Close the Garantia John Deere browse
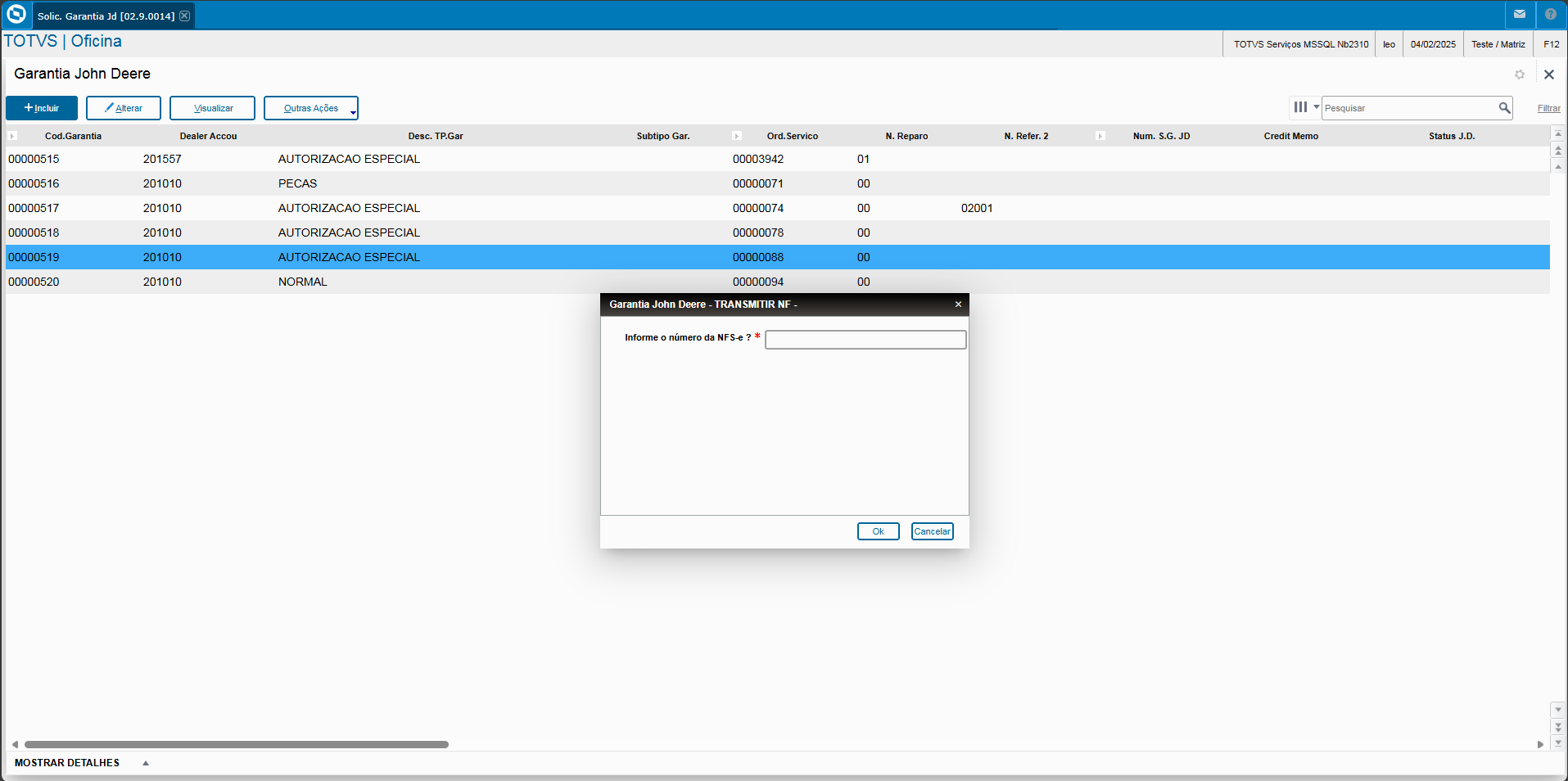Screen dimensions: 1568x781 coord(1548,74)
